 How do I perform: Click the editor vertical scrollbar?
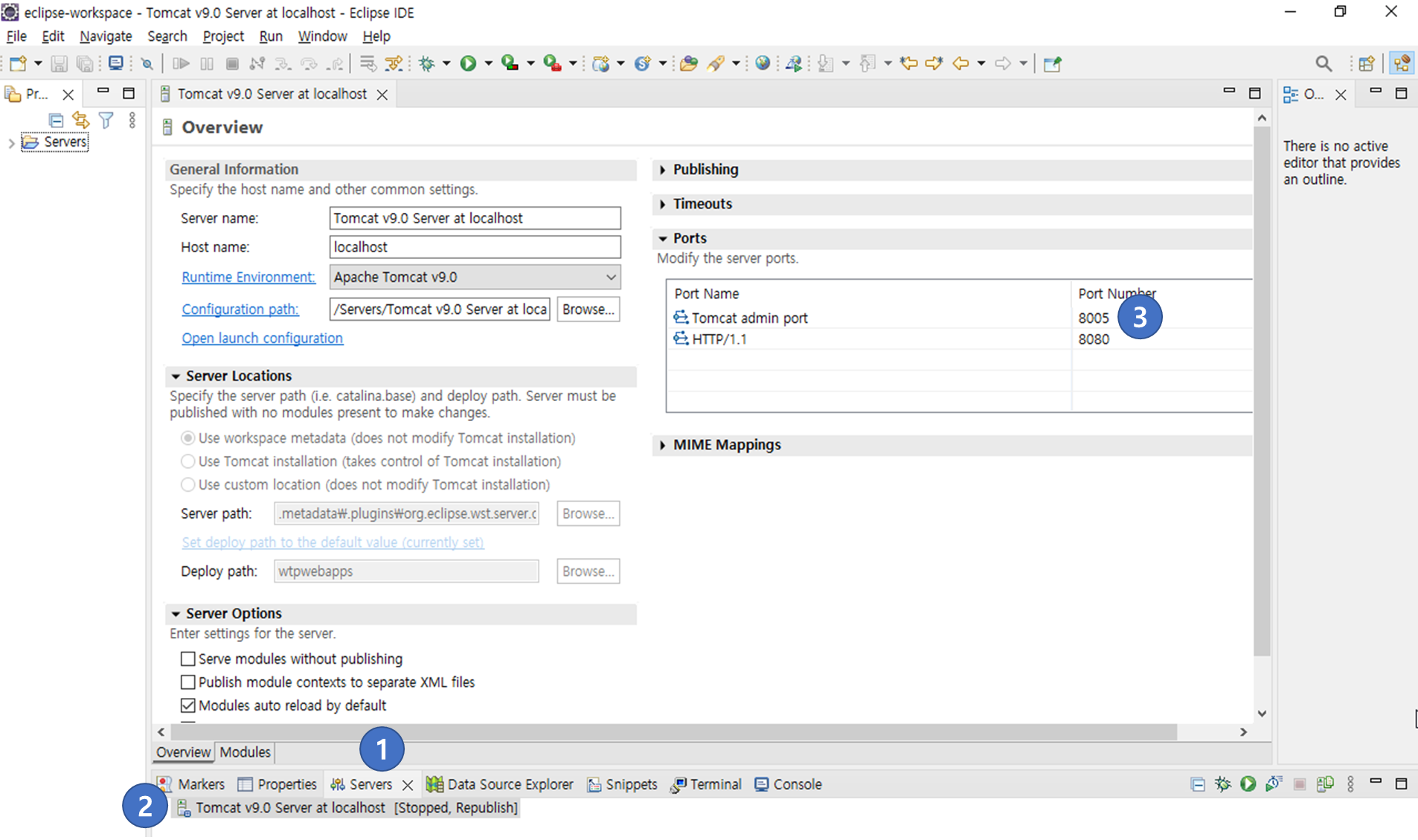click(1262, 391)
